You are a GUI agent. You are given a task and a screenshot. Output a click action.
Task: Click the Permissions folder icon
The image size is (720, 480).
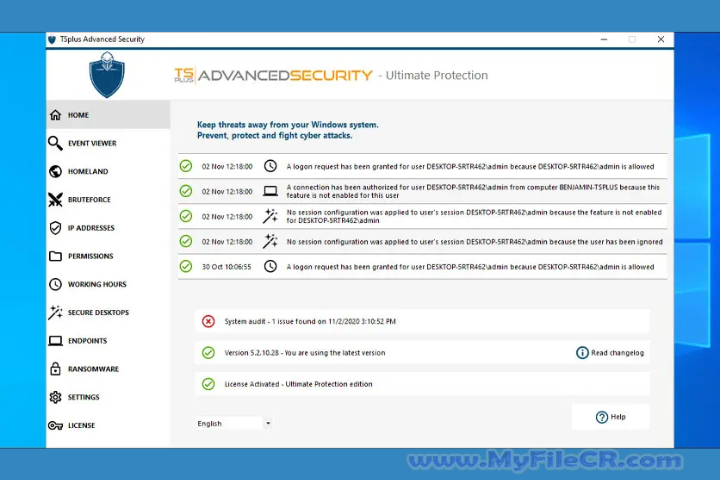point(55,256)
